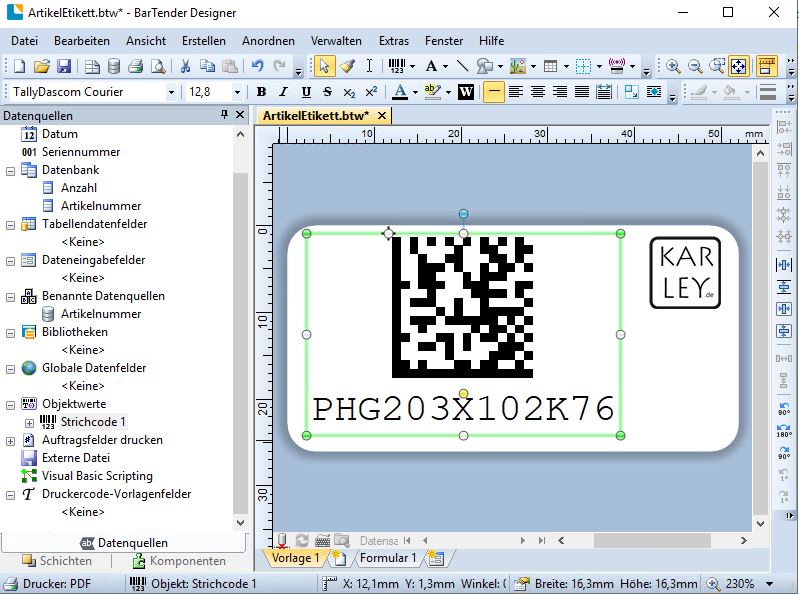Click the Datenquellen bottom panel button
Screen dimensions: 799x595
pyautogui.click(x=124, y=543)
